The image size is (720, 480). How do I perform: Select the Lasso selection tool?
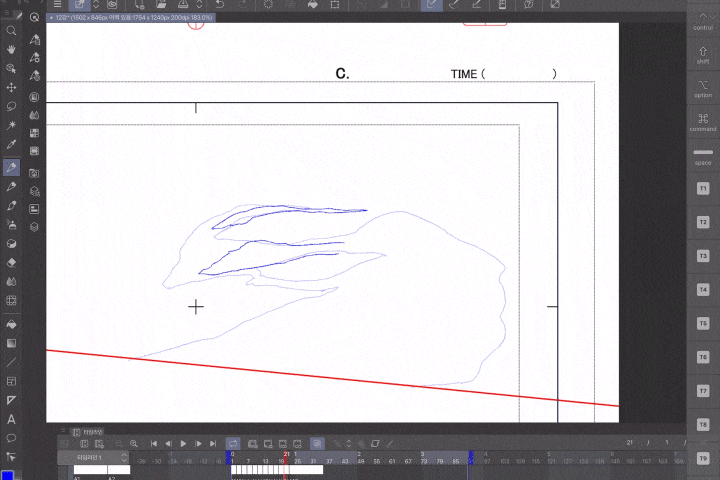pos(11,106)
